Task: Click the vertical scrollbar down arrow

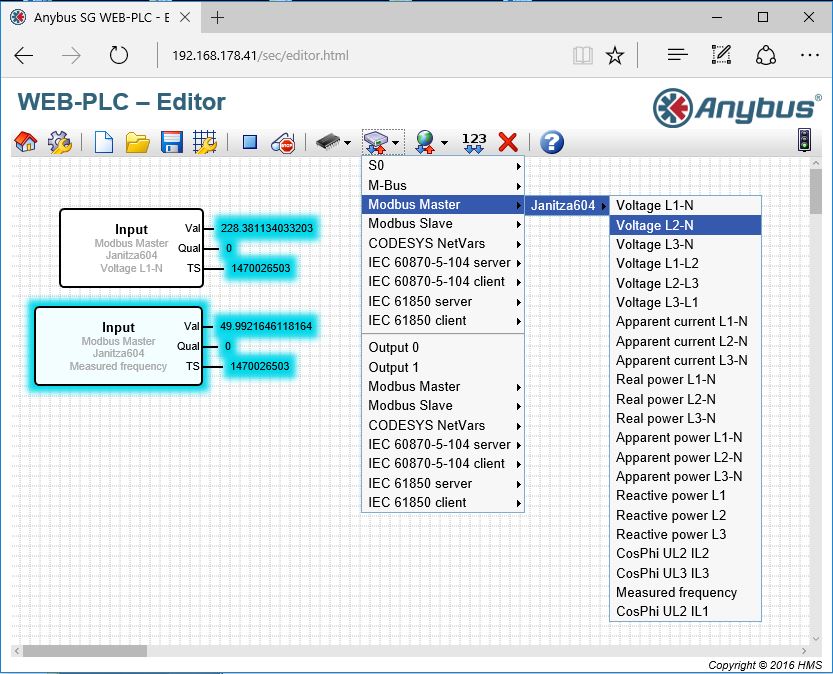Action: pos(815,639)
